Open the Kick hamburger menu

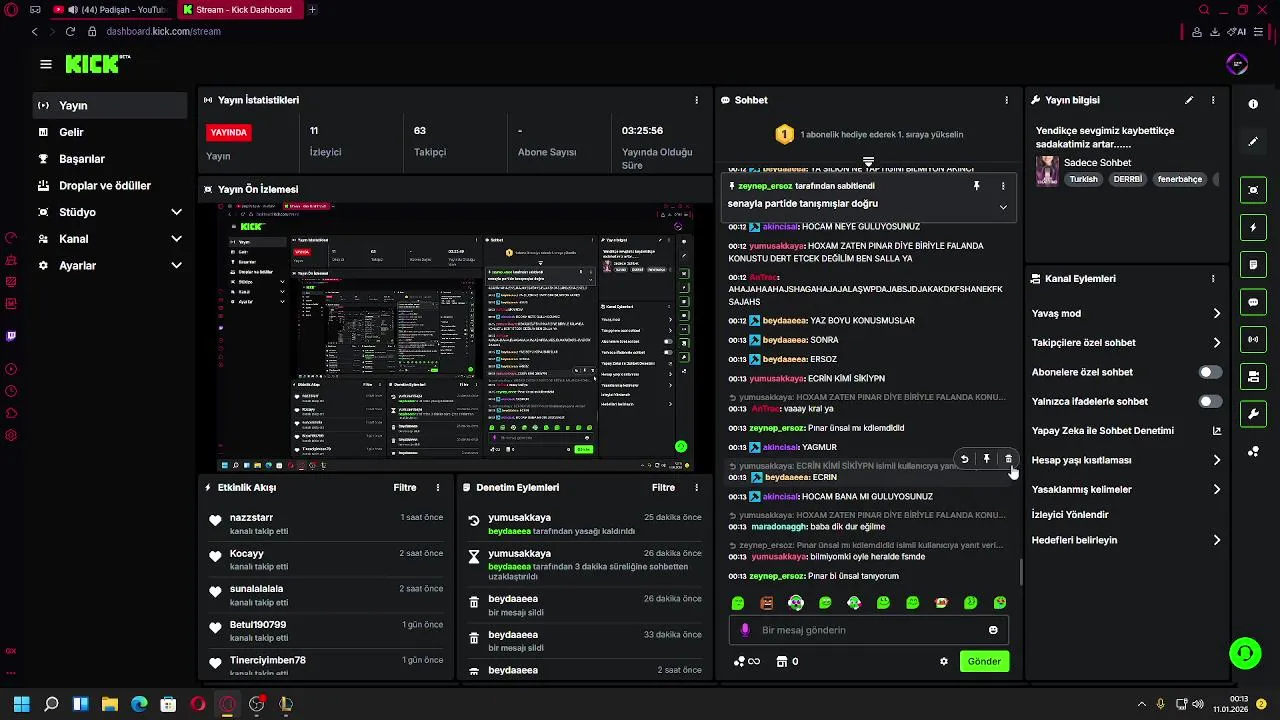tap(46, 64)
